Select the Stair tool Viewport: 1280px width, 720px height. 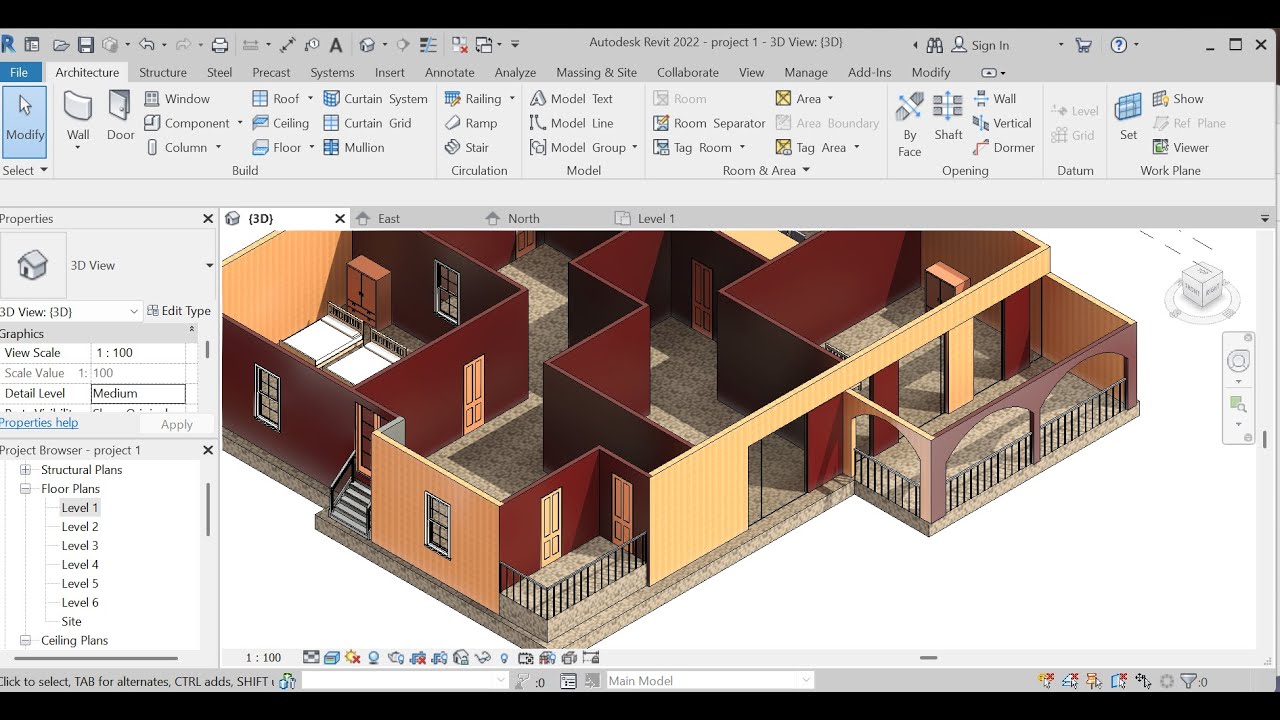click(x=467, y=147)
